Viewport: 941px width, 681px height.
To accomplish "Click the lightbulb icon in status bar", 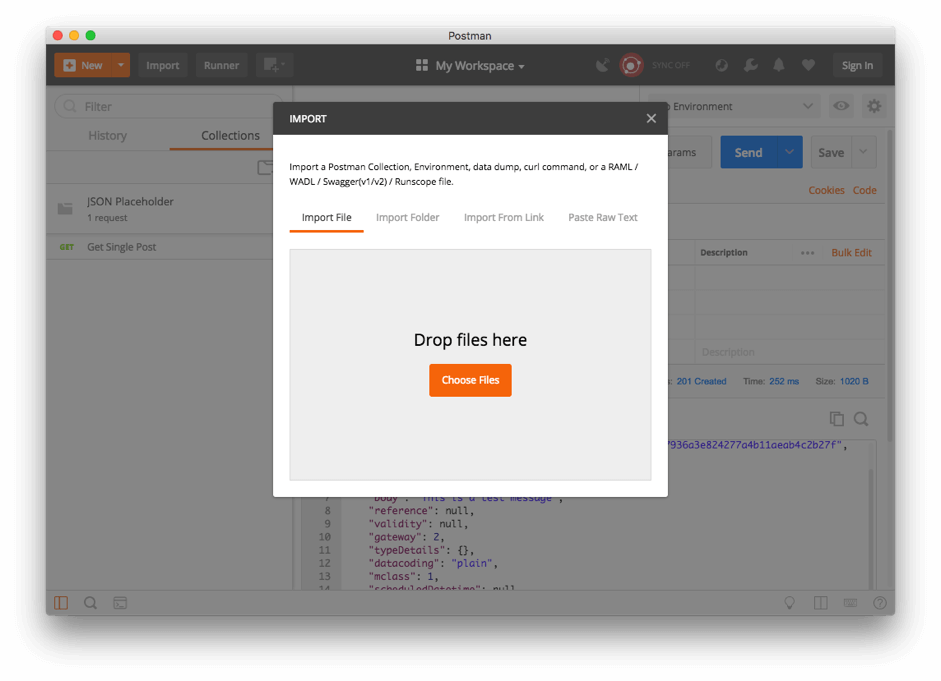I will coord(790,603).
